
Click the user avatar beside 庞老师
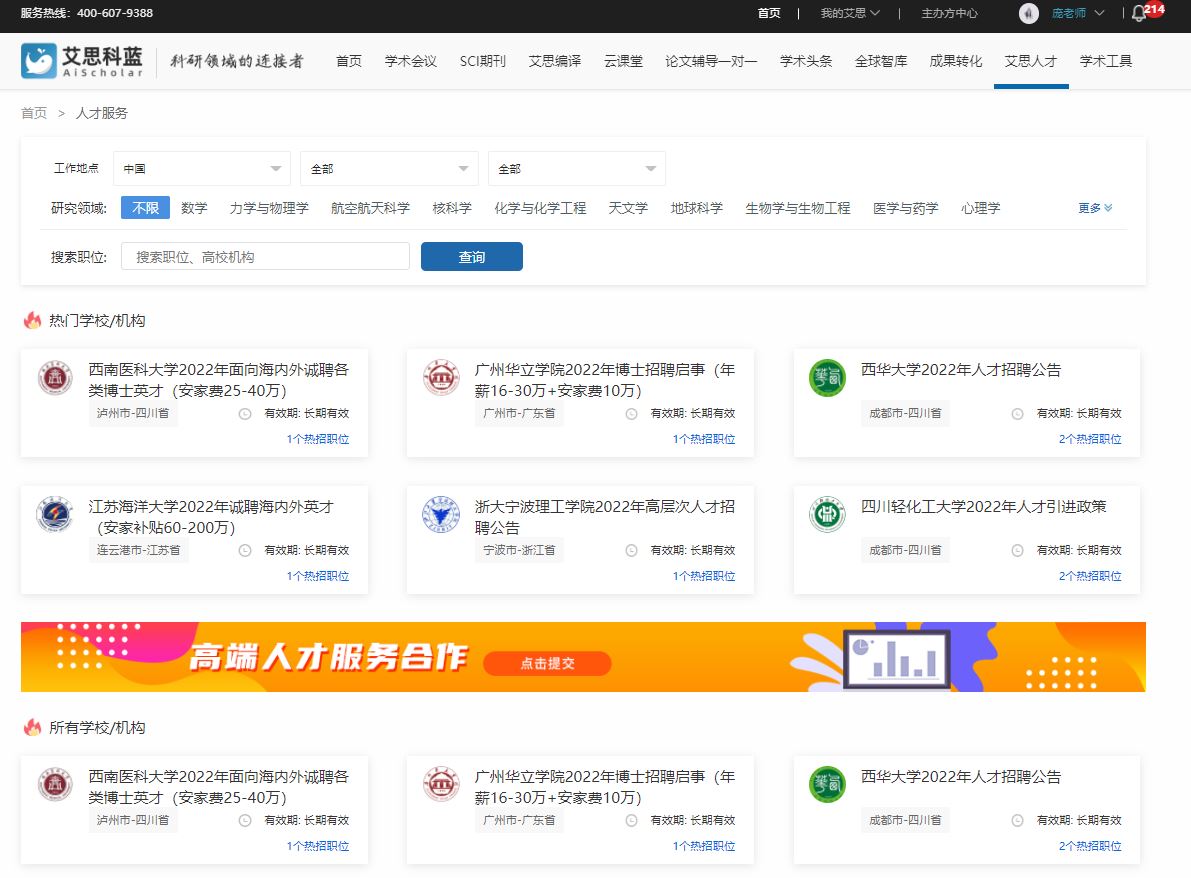(1028, 13)
